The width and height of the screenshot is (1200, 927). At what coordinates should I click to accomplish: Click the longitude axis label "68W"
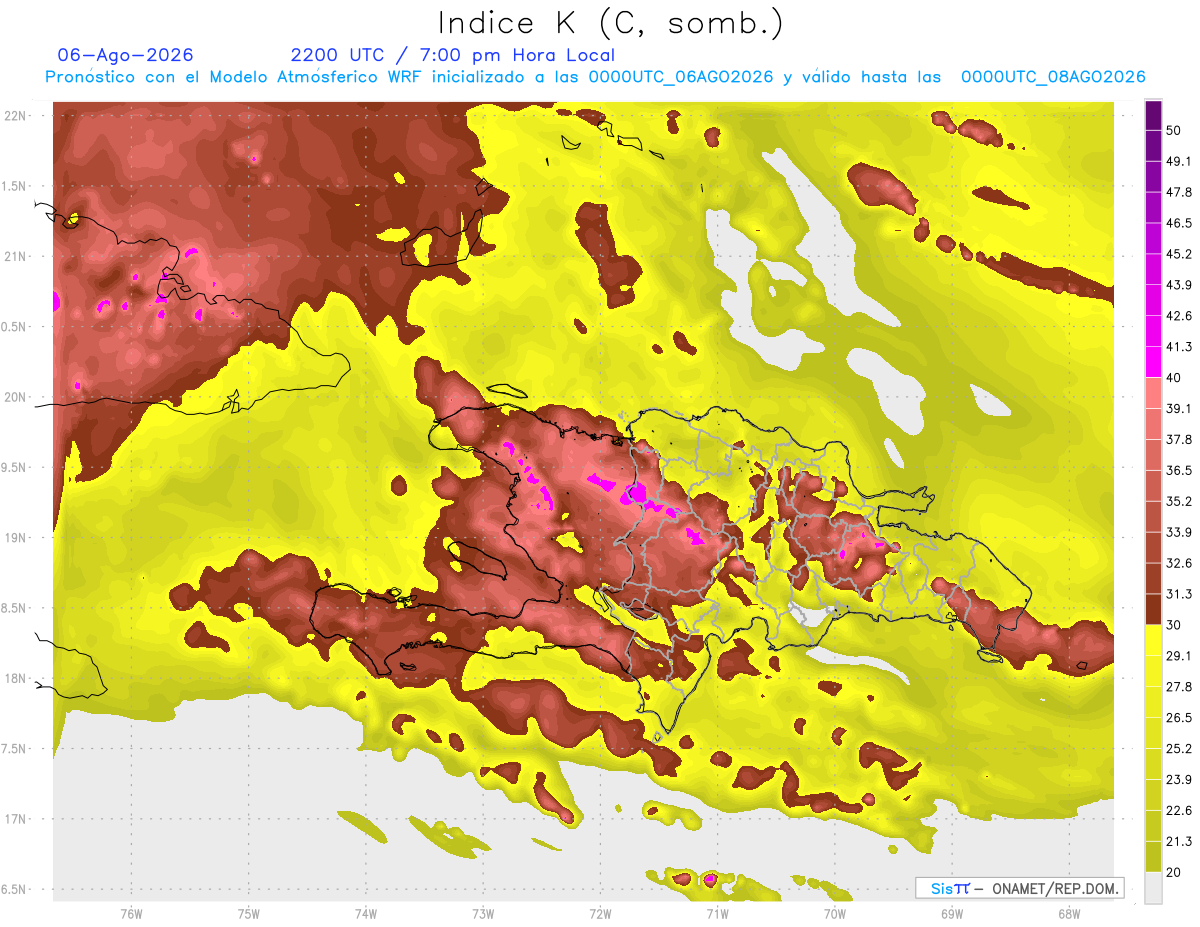(x=1068, y=914)
